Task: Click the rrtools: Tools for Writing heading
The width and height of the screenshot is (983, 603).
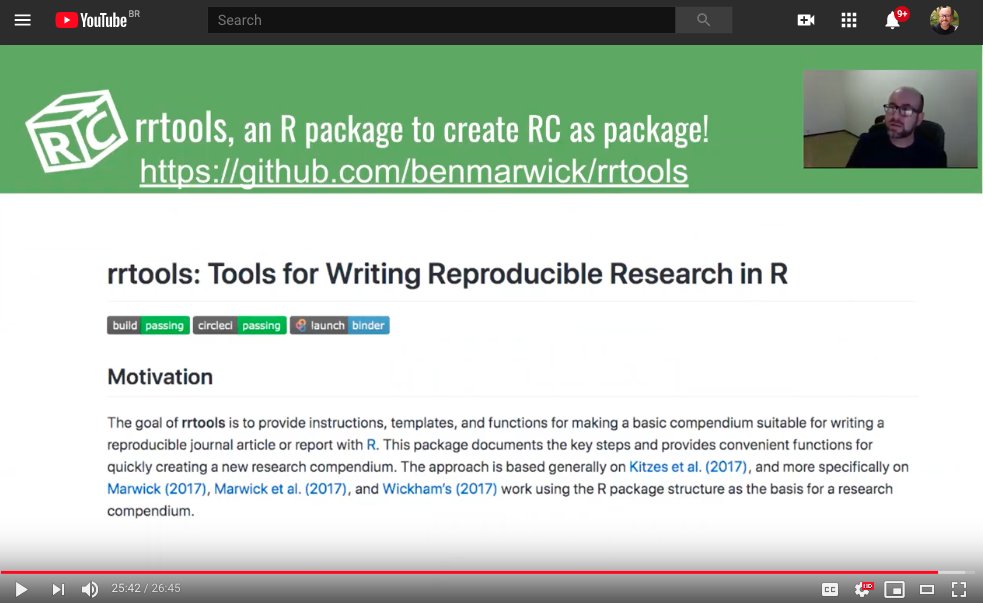Action: 447,274
